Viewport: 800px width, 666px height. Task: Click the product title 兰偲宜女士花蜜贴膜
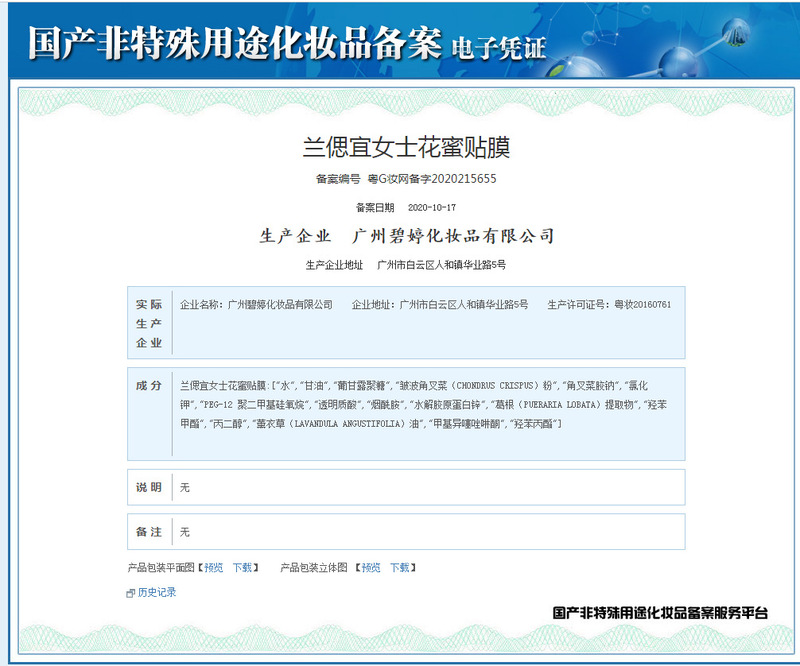pyautogui.click(x=406, y=147)
